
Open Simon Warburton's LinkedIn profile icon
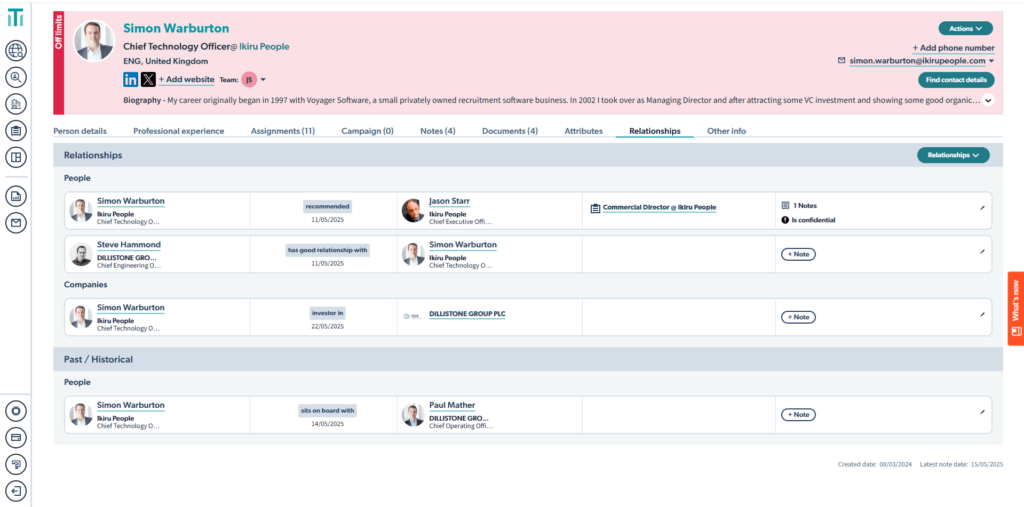point(130,79)
